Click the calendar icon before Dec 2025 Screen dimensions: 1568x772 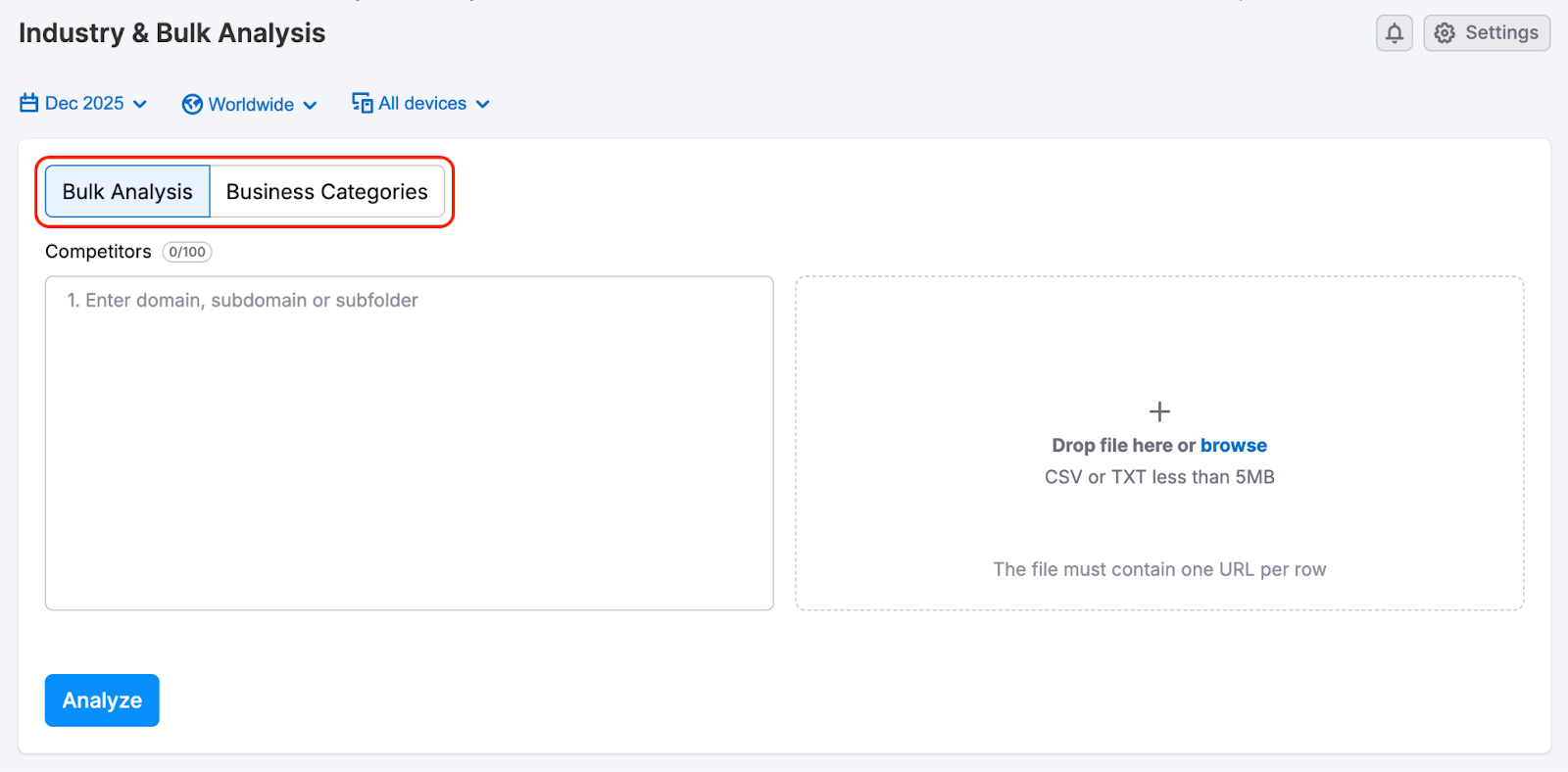point(27,103)
